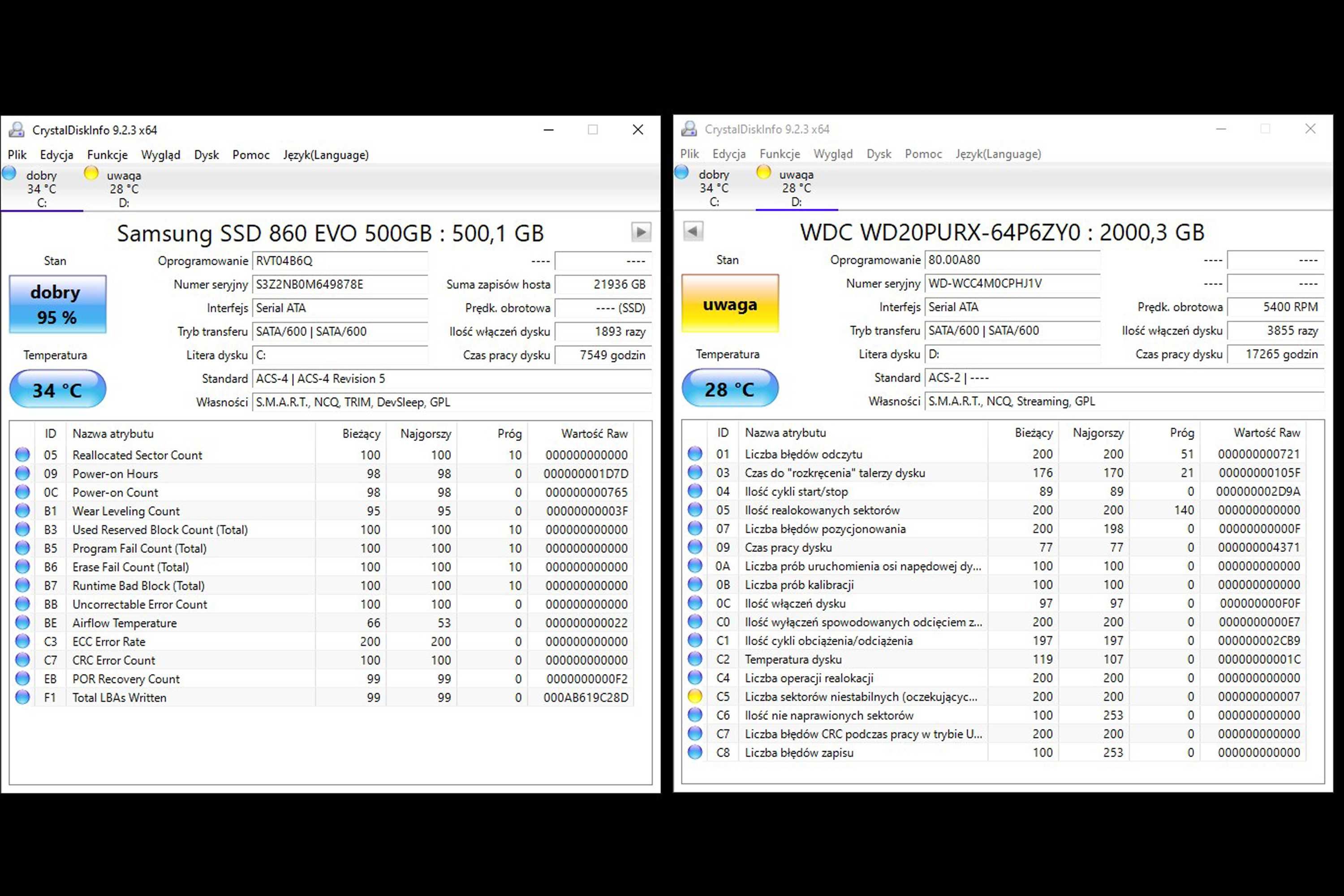Go to previous disk with left arrow button
Viewport: 1344px width, 896px height.
pyautogui.click(x=693, y=231)
